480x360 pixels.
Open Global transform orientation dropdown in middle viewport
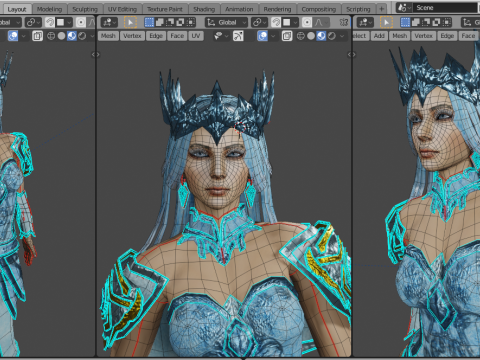pyautogui.click(x=226, y=22)
